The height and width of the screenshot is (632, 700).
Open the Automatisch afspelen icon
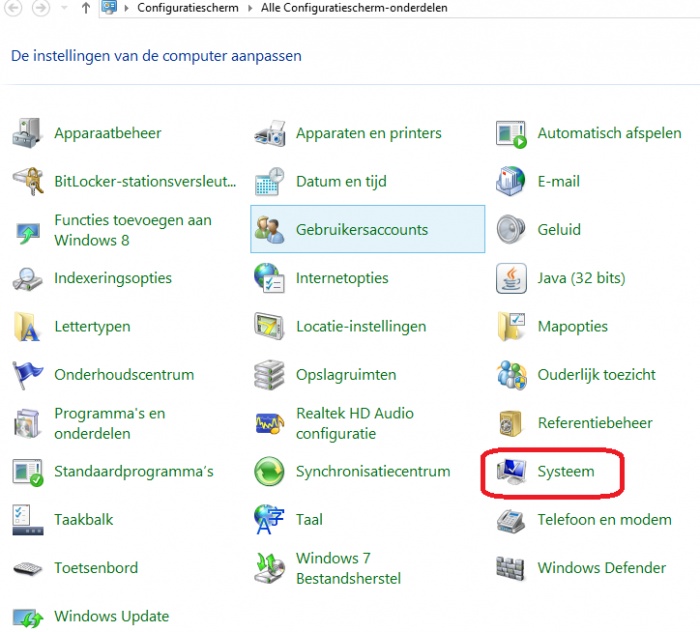(x=511, y=134)
